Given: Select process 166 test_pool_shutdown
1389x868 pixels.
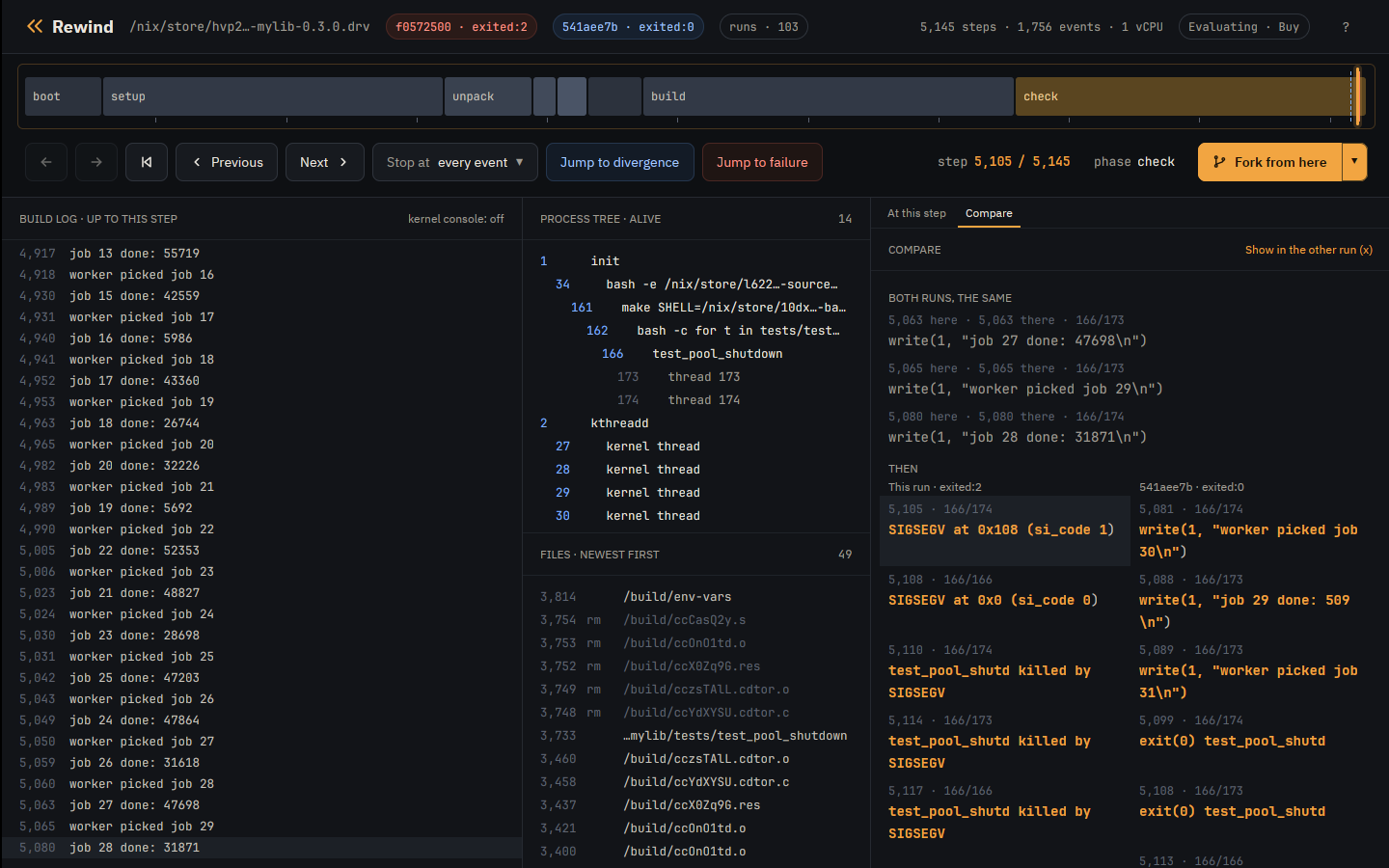Looking at the screenshot, I should click(696, 354).
